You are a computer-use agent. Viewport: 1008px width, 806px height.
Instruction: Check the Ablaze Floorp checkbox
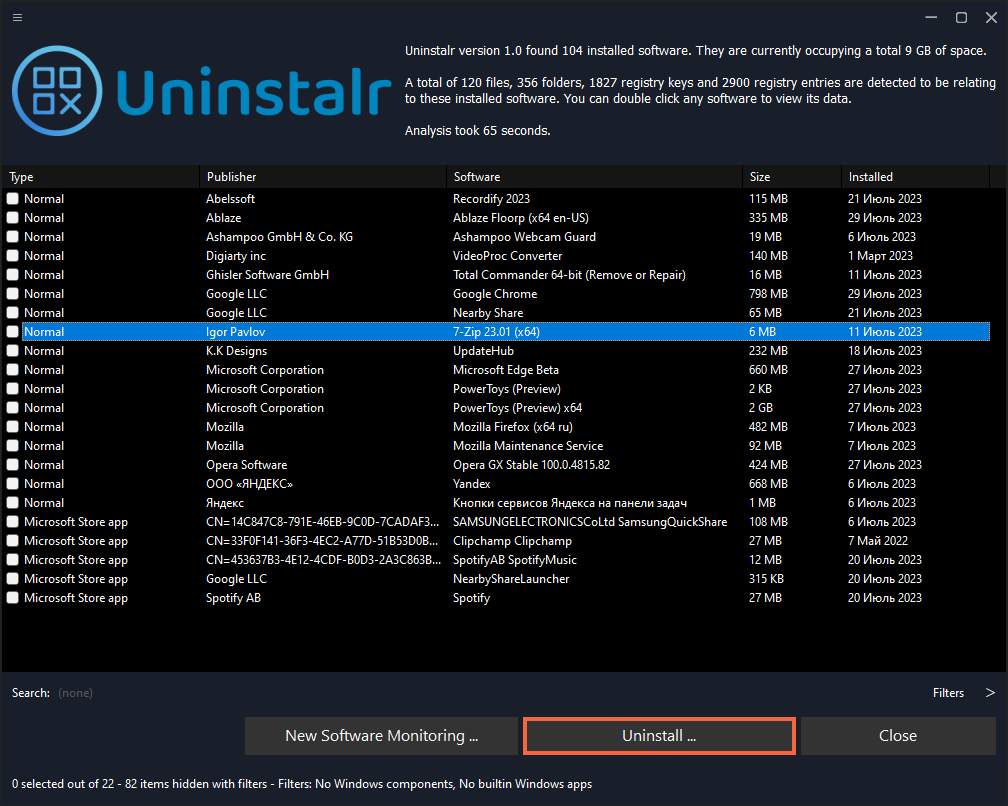12,218
